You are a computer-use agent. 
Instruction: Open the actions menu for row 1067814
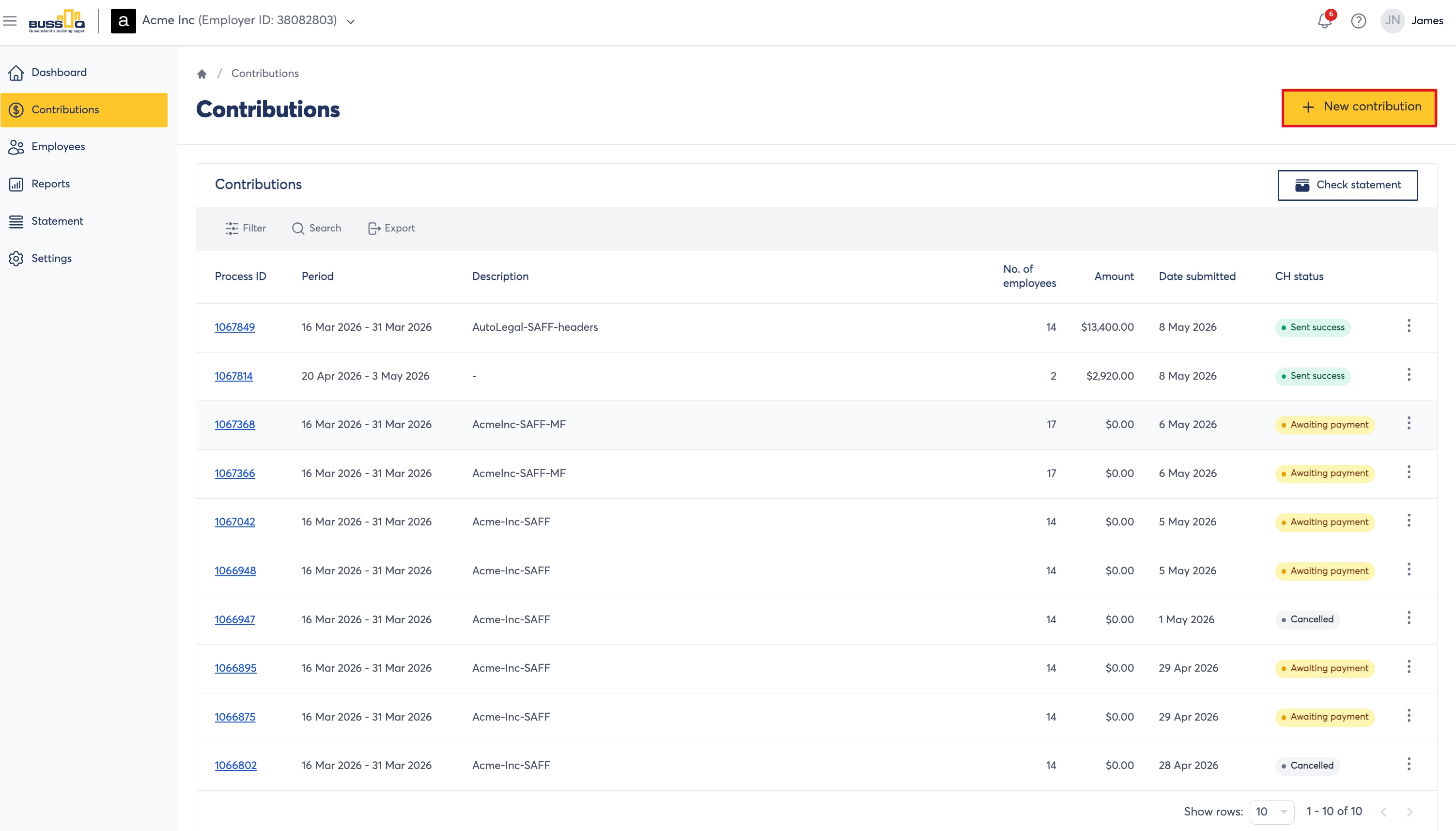(x=1409, y=375)
